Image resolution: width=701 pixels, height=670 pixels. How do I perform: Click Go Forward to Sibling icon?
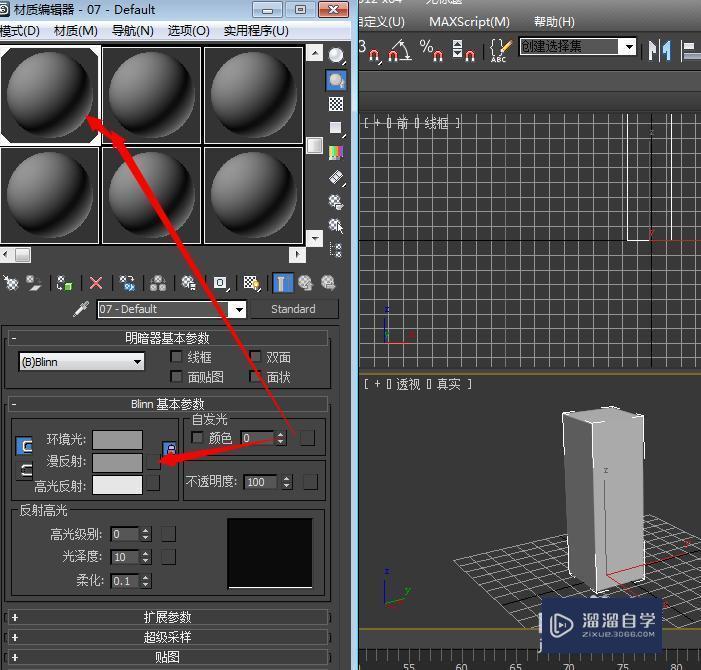329,283
